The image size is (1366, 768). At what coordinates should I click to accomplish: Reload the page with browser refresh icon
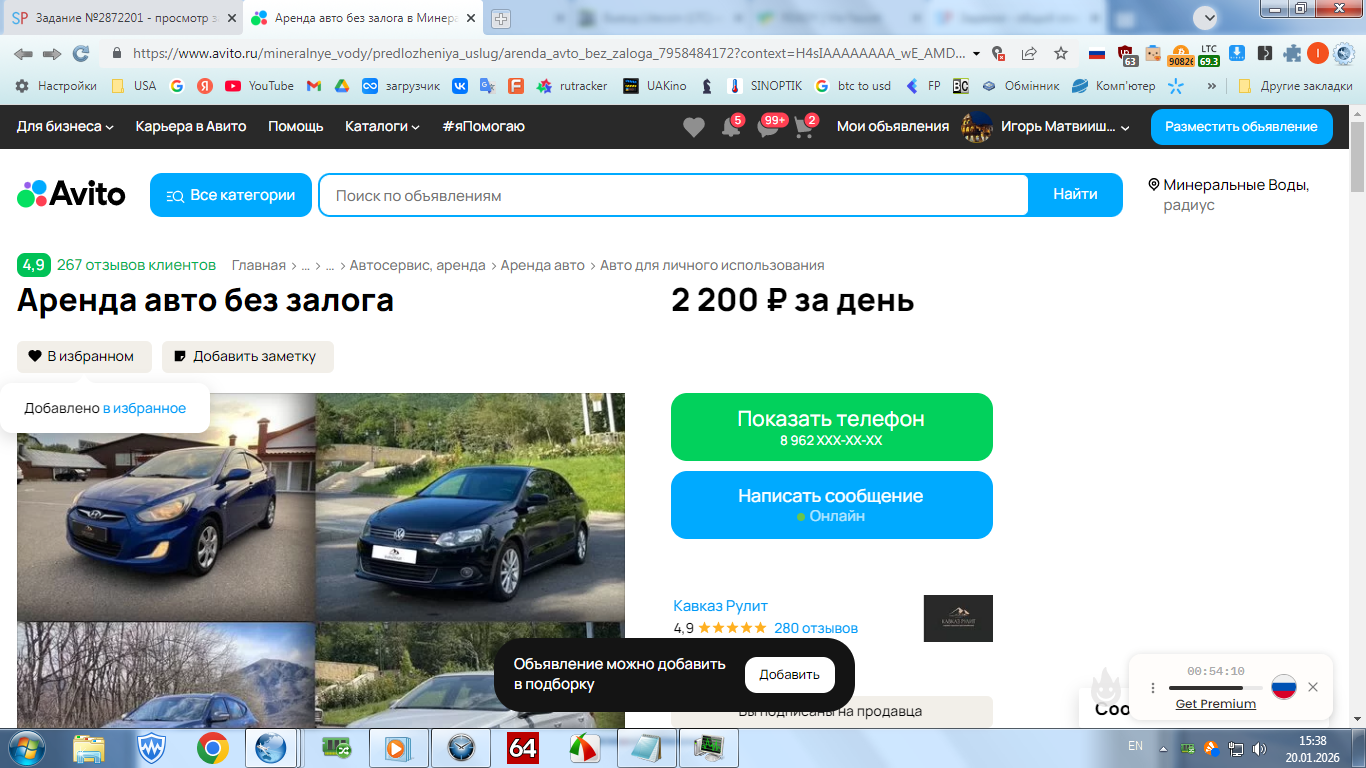tap(80, 54)
